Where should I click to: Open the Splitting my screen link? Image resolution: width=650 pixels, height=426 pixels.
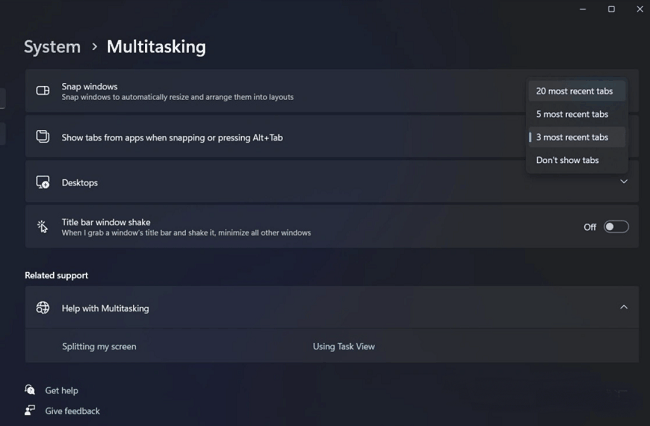click(99, 346)
